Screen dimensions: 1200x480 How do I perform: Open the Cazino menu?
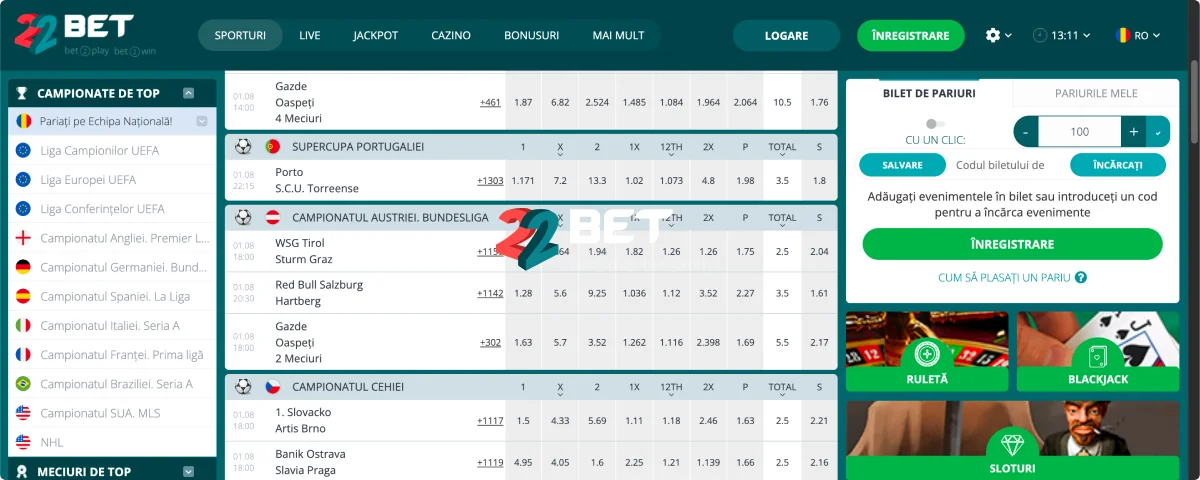451,35
